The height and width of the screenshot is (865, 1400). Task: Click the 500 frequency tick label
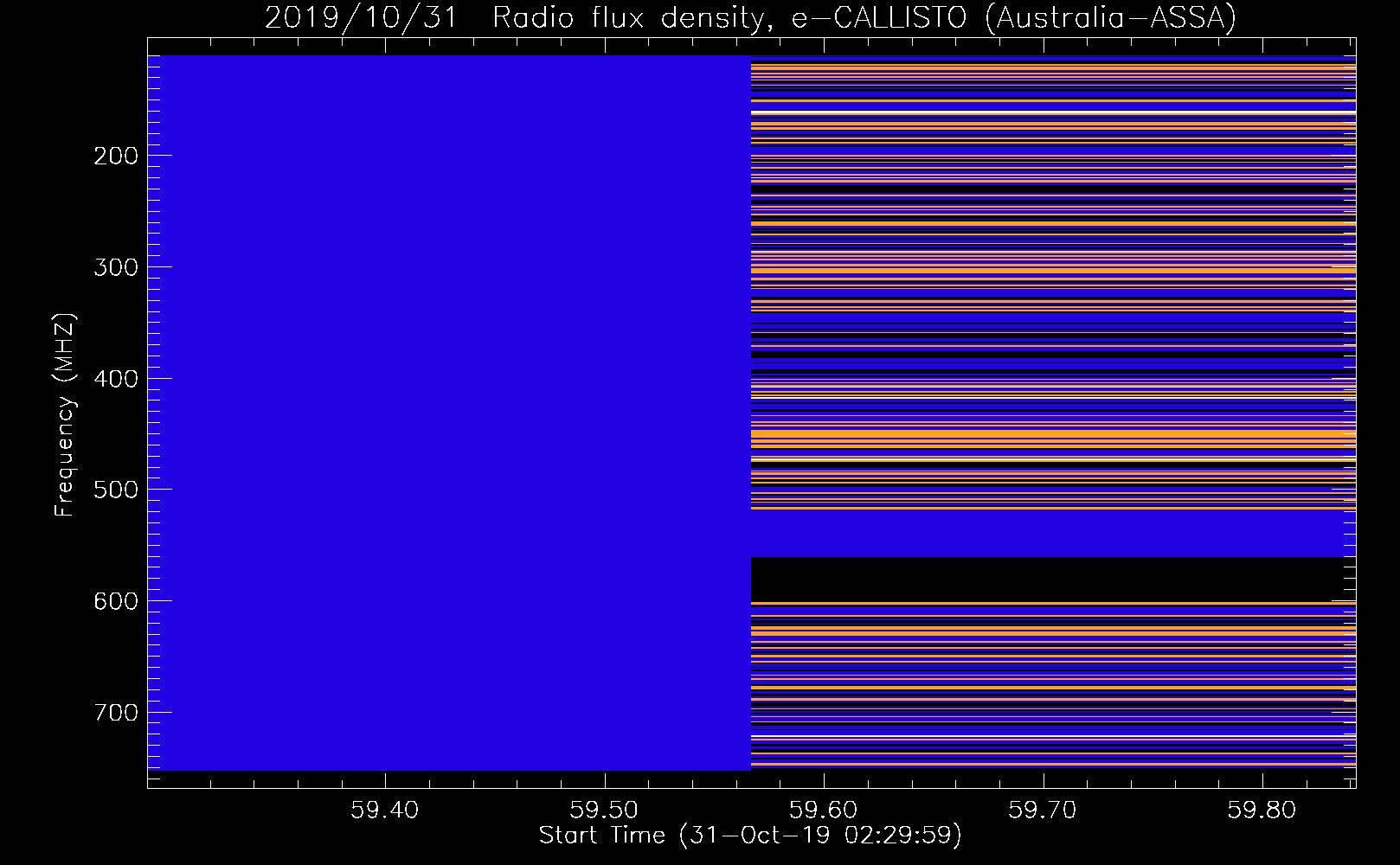point(116,490)
